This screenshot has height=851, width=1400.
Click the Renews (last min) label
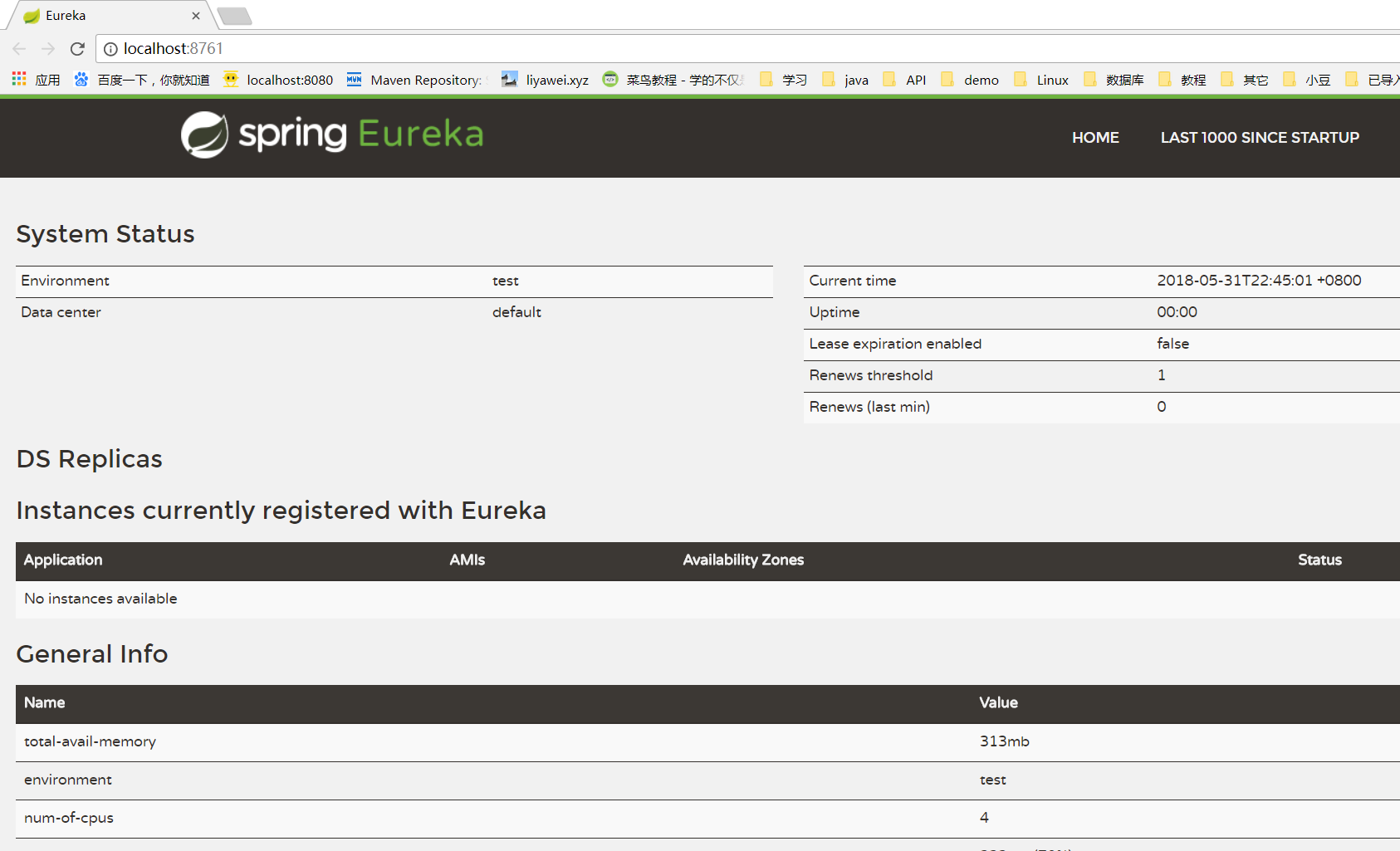click(x=869, y=407)
